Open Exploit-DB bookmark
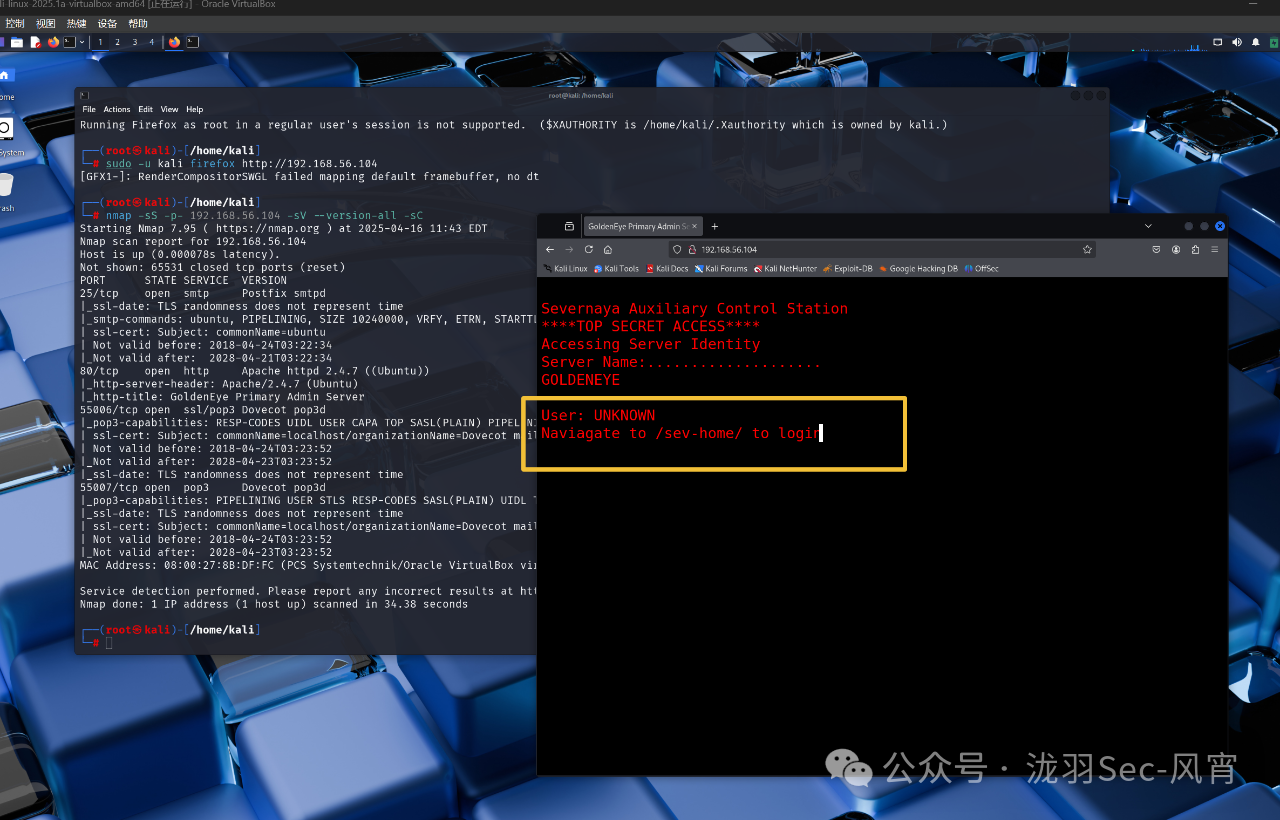The image size is (1280, 820). pos(848,269)
